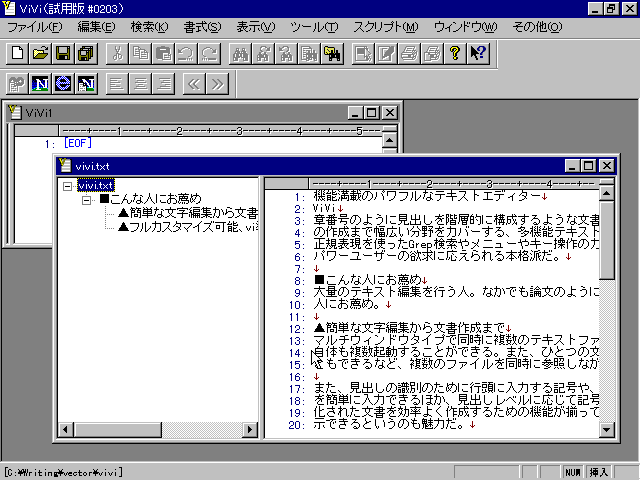Select ▲簡単な文字編集から文書 tree item
This screenshot has height=480, width=640.
tap(188, 213)
